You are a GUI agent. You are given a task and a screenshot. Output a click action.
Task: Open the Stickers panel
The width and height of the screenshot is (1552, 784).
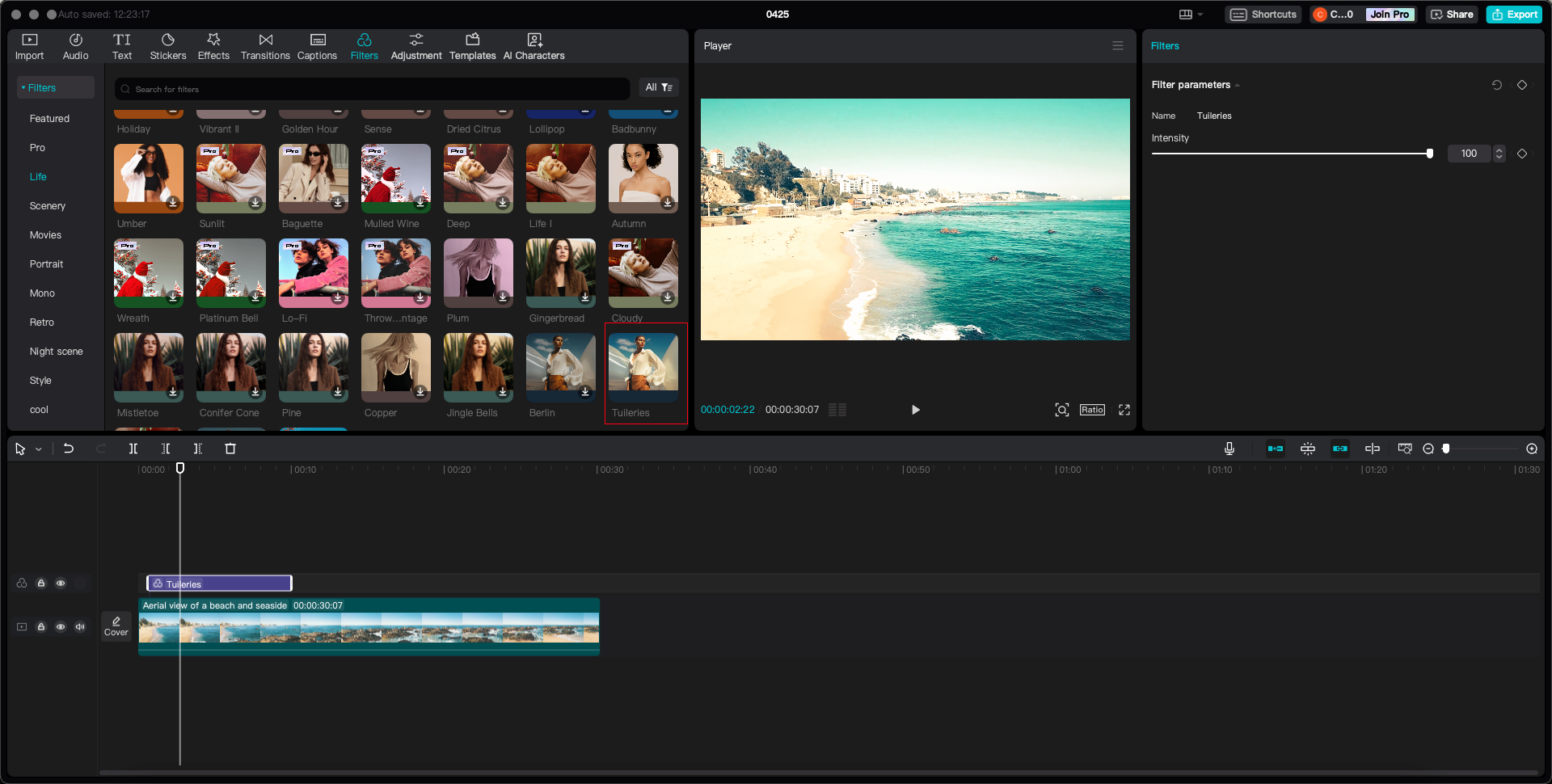(168, 46)
